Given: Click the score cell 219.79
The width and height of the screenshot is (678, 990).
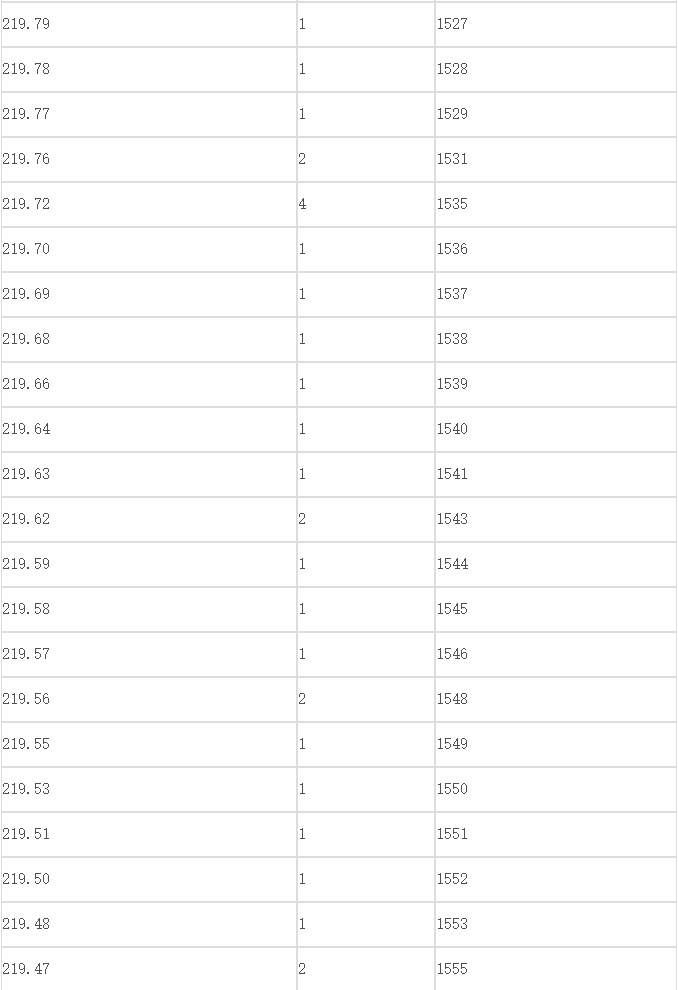Looking at the screenshot, I should pyautogui.click(x=149, y=24).
